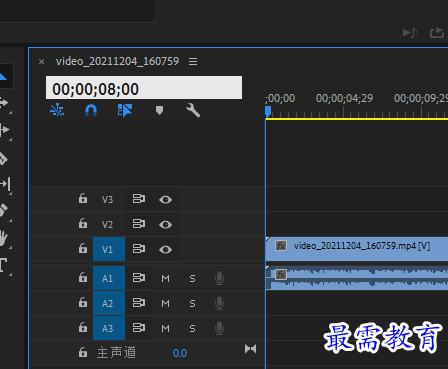Image resolution: width=448 pixels, height=369 pixels.
Task: Toggle lock on track A3
Action: tap(83, 328)
